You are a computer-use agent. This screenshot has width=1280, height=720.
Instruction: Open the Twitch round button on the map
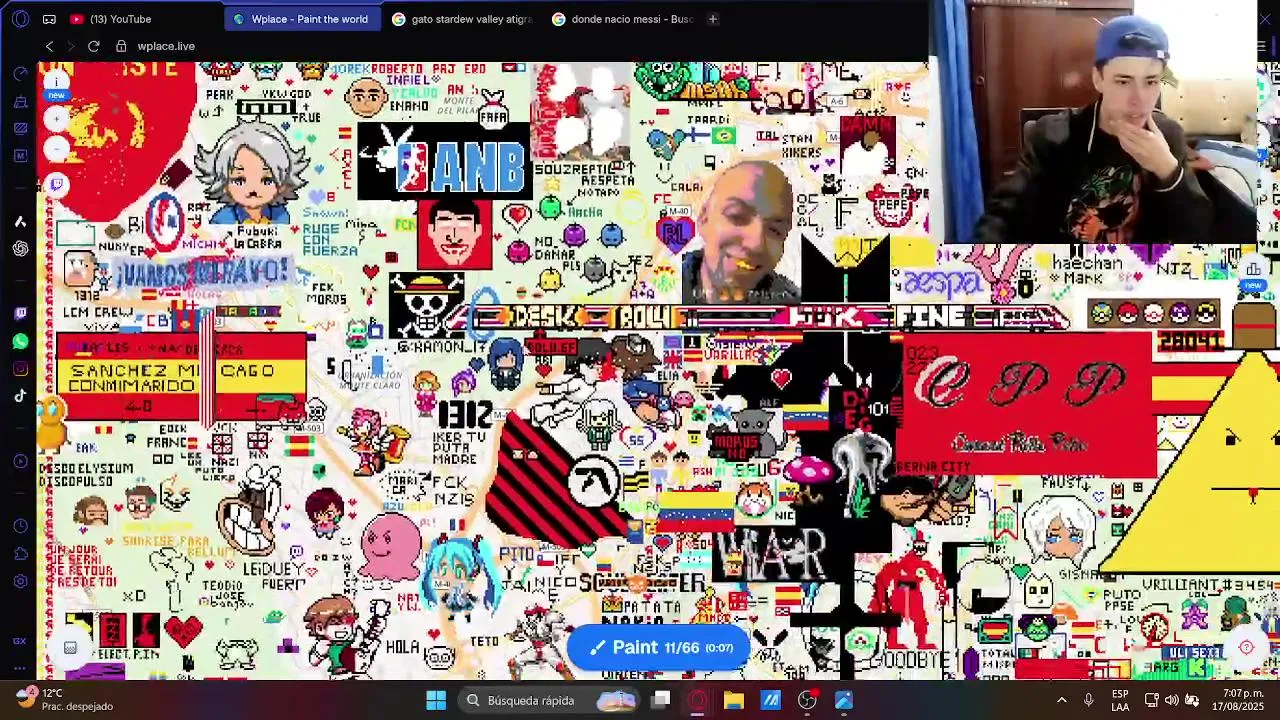(x=56, y=184)
